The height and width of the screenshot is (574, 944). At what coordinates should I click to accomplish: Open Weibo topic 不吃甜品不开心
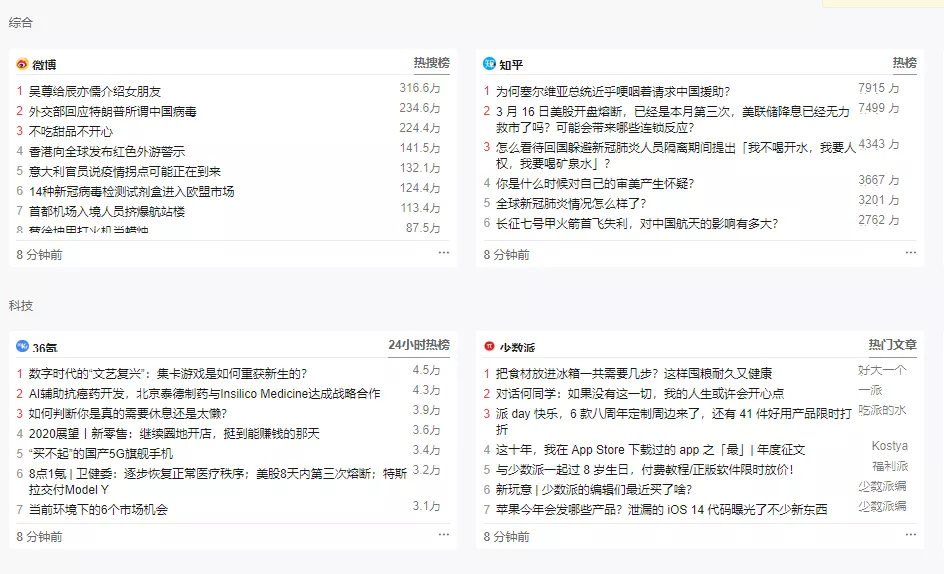70,131
